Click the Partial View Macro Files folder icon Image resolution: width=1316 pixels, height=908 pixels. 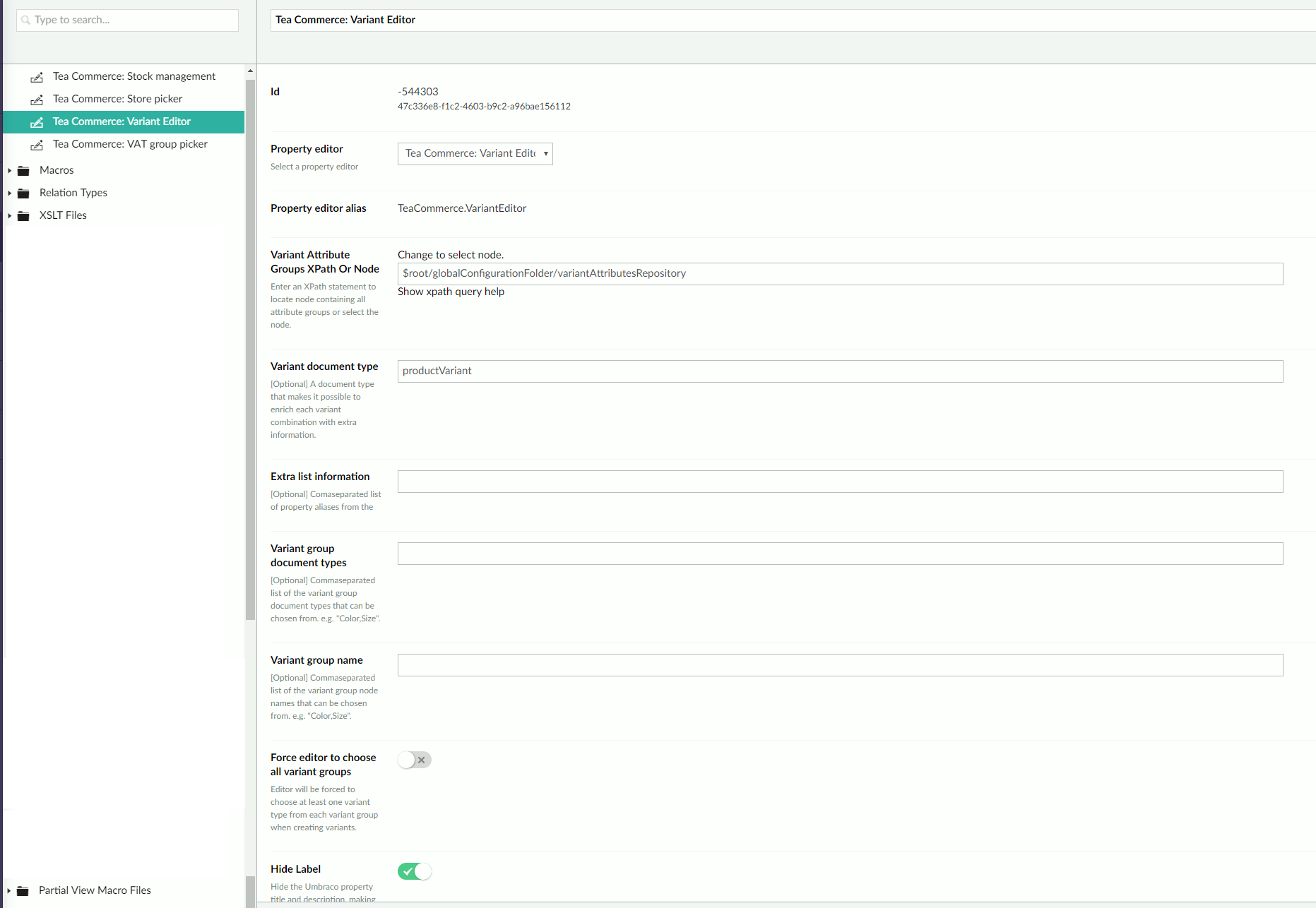23,891
